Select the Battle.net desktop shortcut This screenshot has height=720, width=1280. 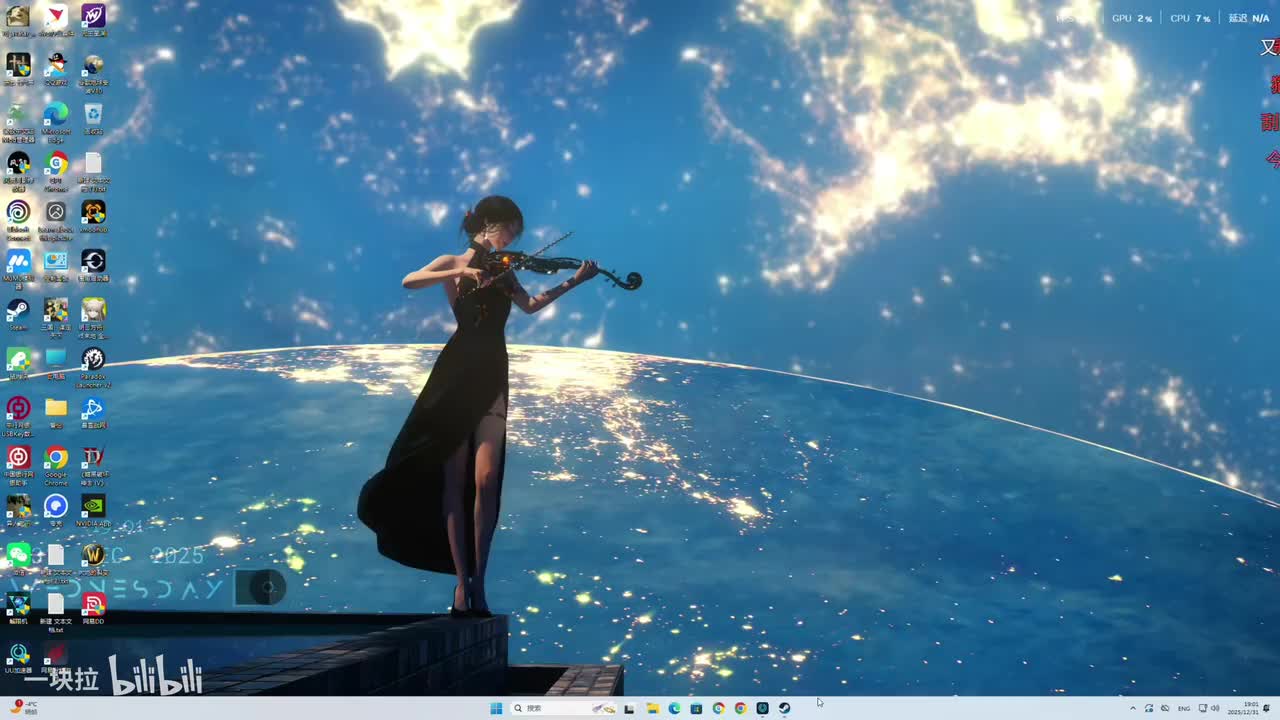[93, 414]
